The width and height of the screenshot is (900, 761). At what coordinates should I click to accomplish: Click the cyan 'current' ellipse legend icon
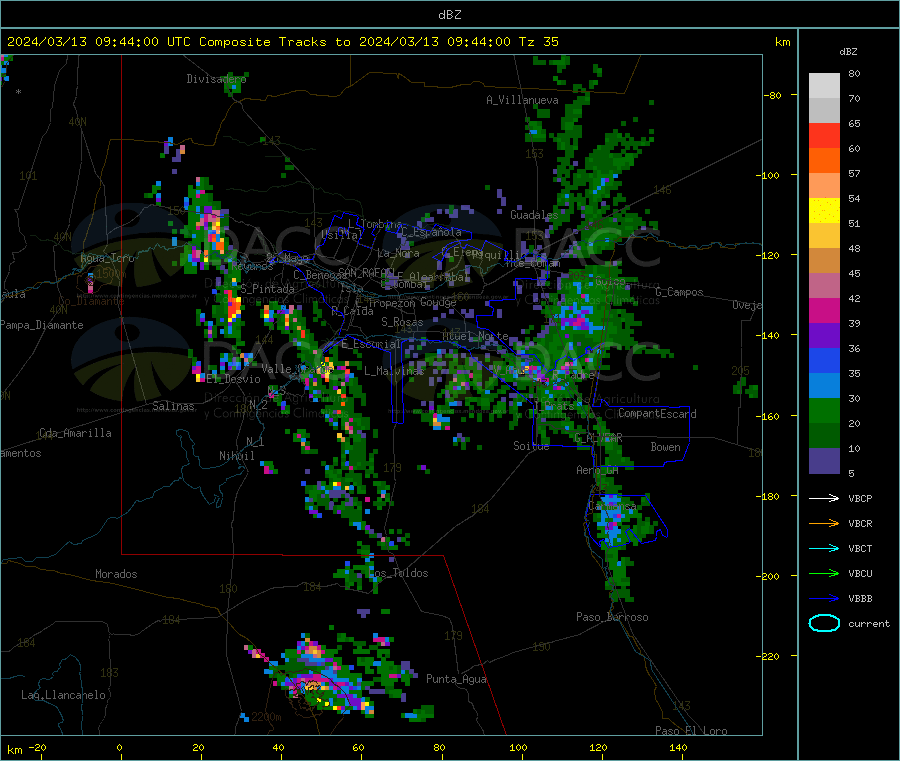tap(824, 623)
